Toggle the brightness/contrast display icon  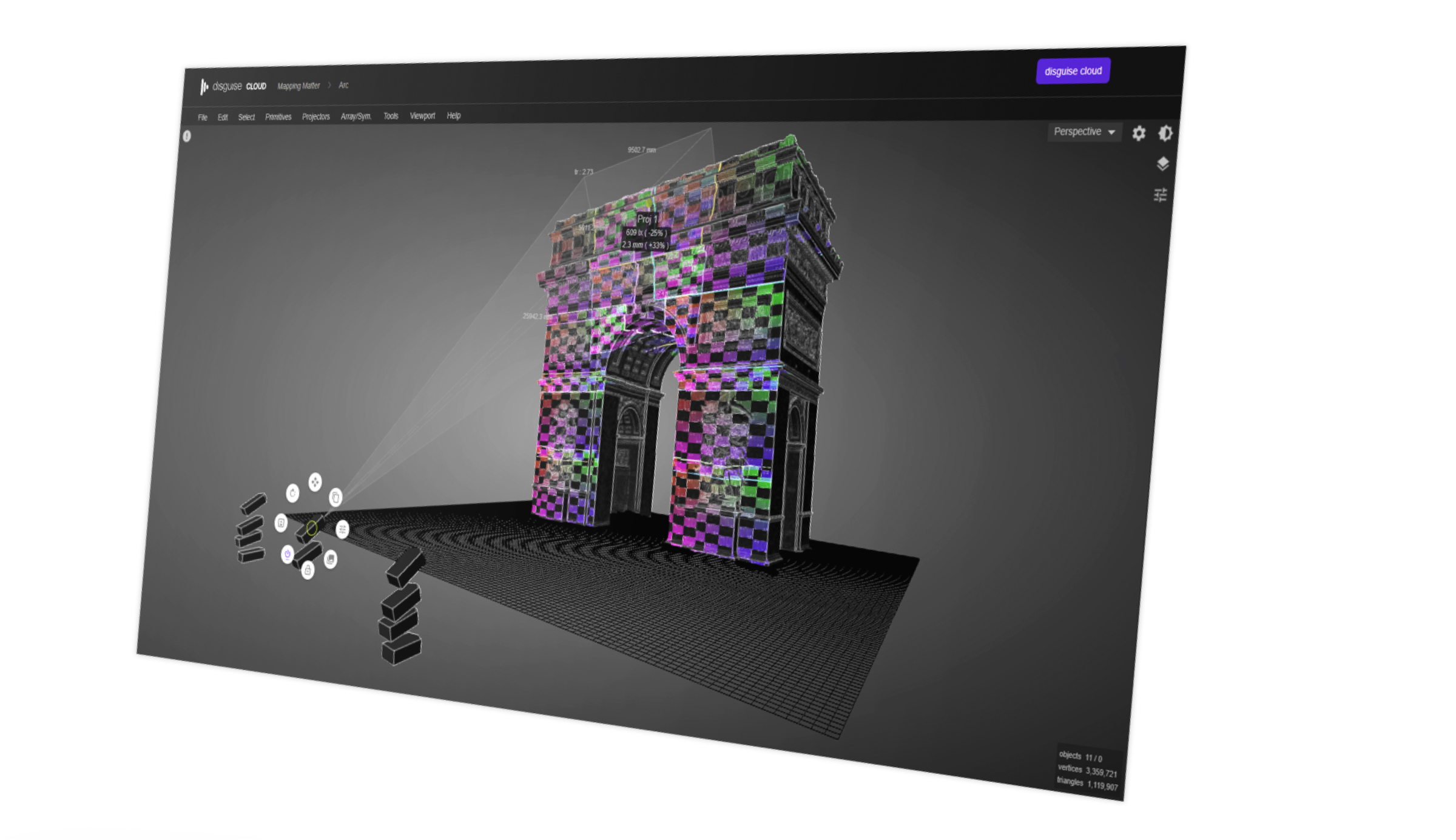click(x=1165, y=133)
